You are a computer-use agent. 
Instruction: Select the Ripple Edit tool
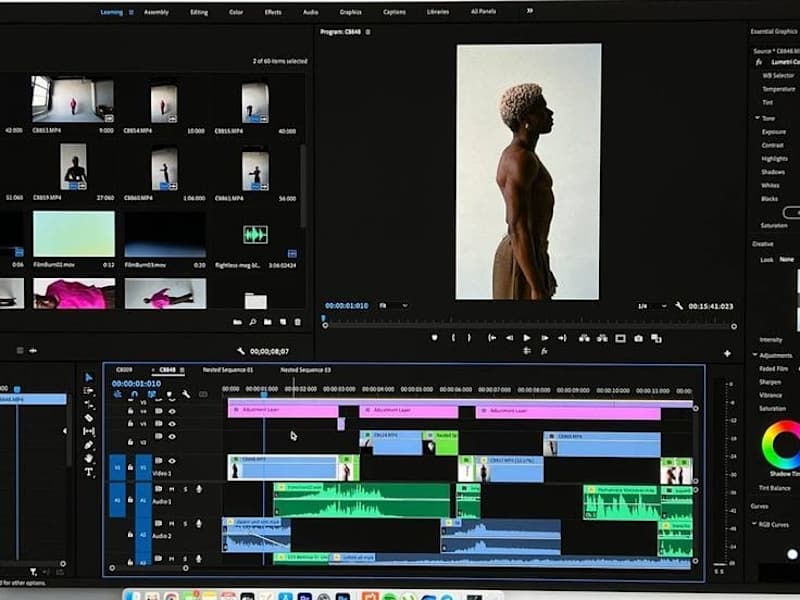(x=89, y=405)
